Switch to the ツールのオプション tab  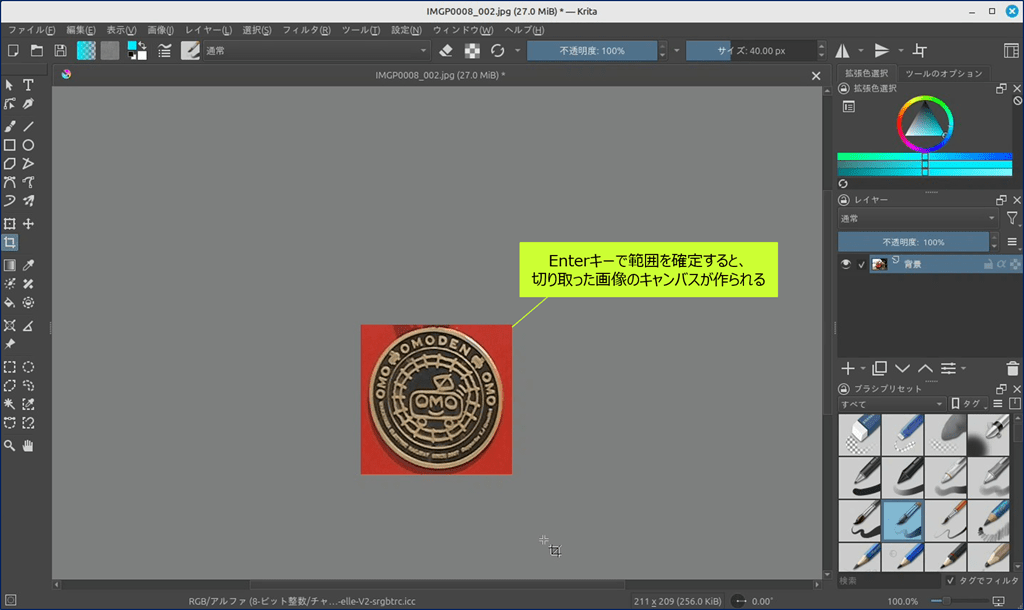point(943,74)
